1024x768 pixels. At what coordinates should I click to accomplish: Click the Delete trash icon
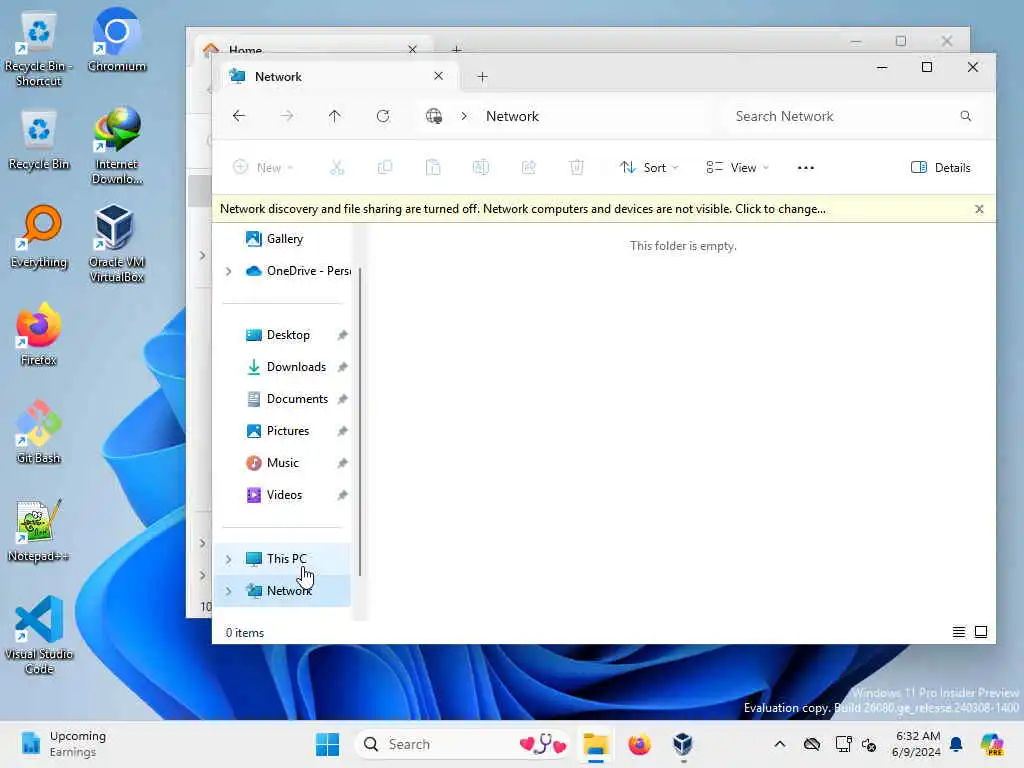pos(577,168)
